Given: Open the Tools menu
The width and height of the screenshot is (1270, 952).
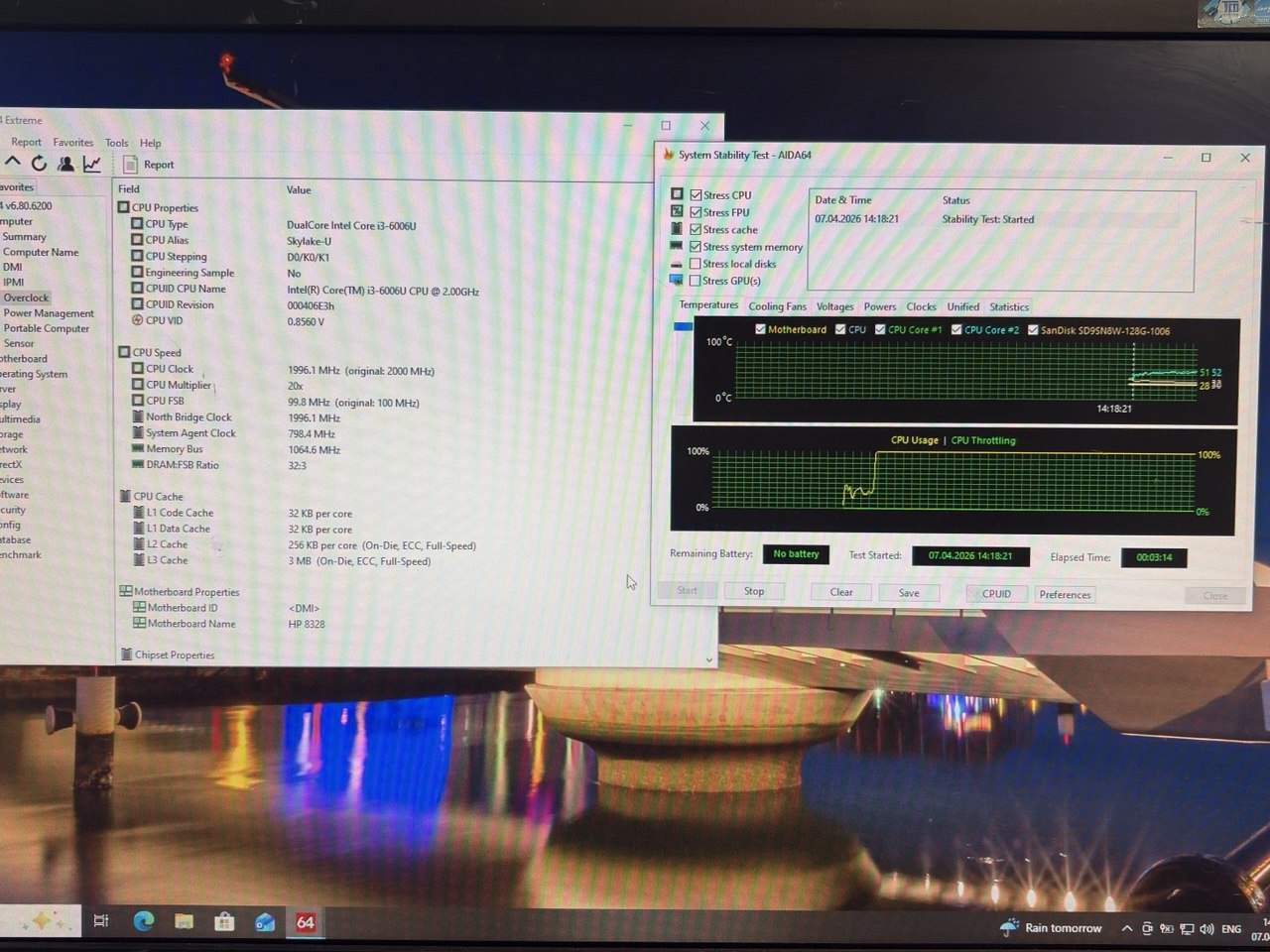Looking at the screenshot, I should coord(117,143).
